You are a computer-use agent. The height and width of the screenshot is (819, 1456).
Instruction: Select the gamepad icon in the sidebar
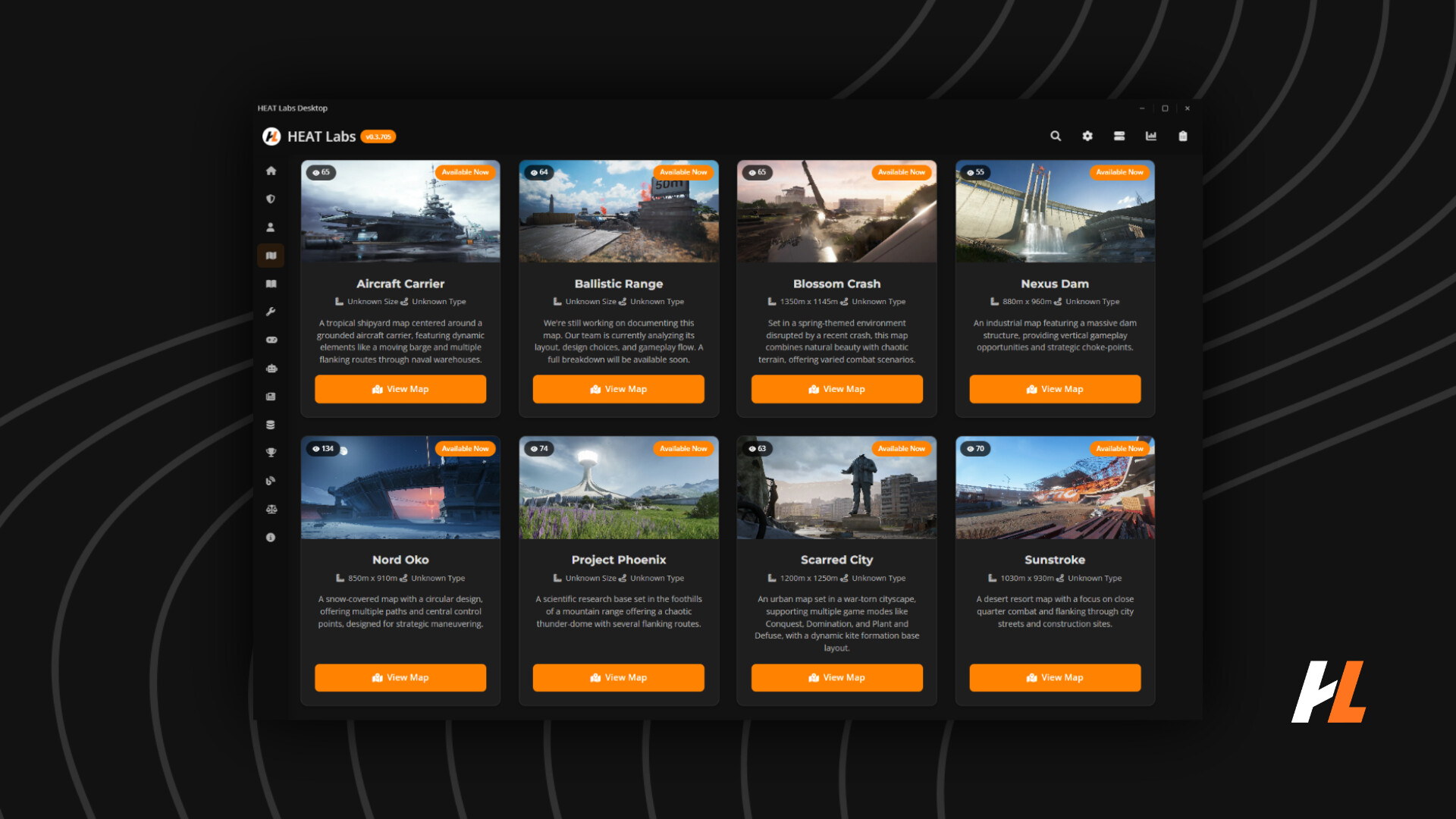click(x=271, y=340)
